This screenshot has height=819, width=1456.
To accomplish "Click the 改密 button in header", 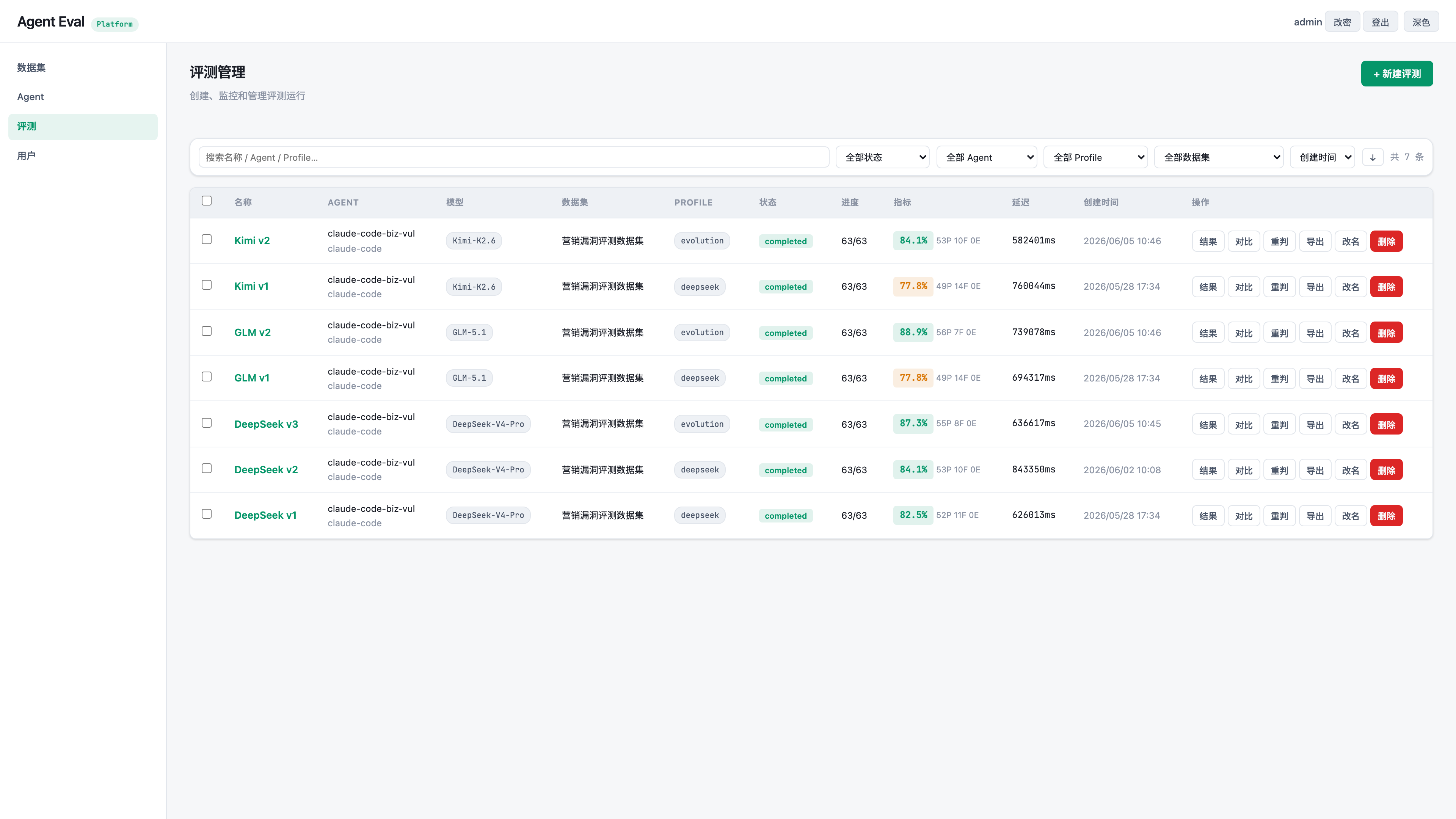I will [x=1342, y=22].
